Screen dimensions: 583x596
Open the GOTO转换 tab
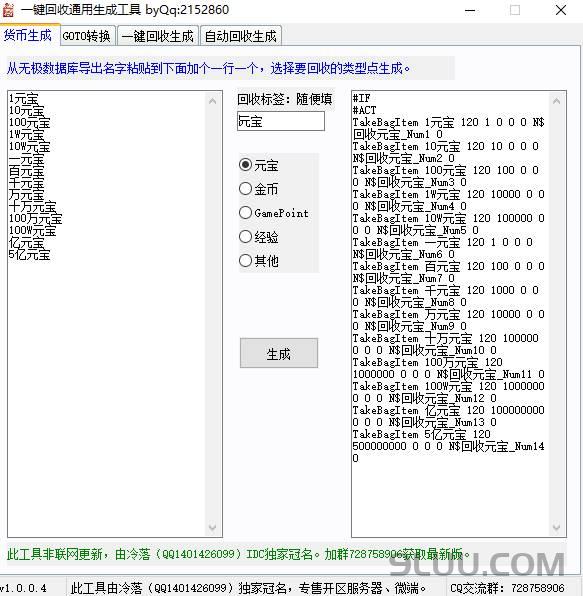(87, 36)
